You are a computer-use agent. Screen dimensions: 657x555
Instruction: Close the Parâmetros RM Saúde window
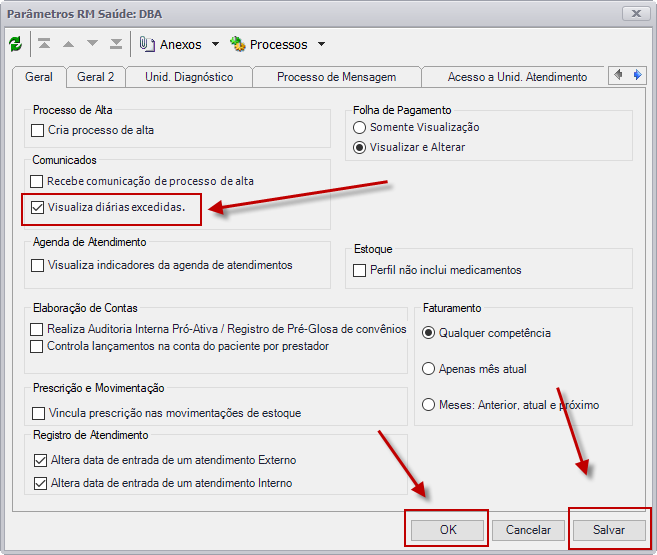pyautogui.click(x=636, y=13)
